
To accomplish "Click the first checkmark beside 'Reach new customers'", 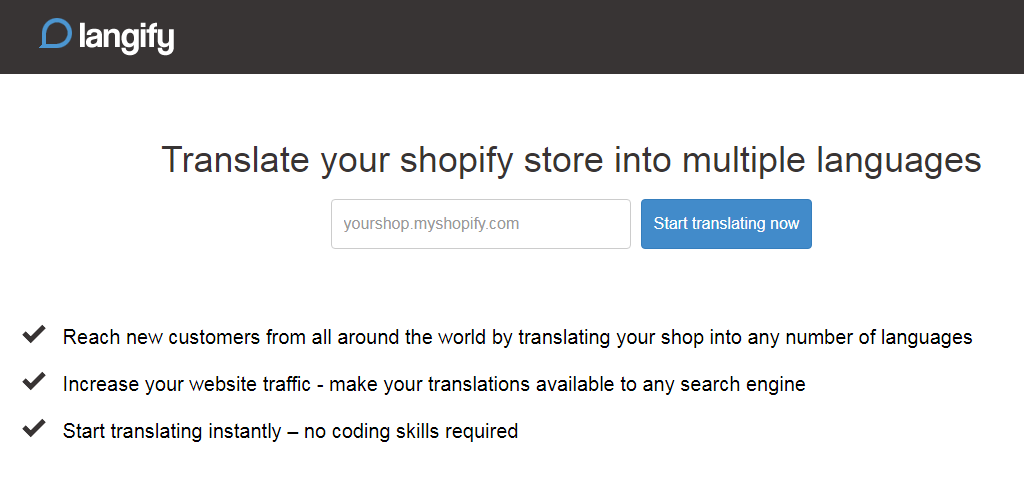I will (34, 335).
